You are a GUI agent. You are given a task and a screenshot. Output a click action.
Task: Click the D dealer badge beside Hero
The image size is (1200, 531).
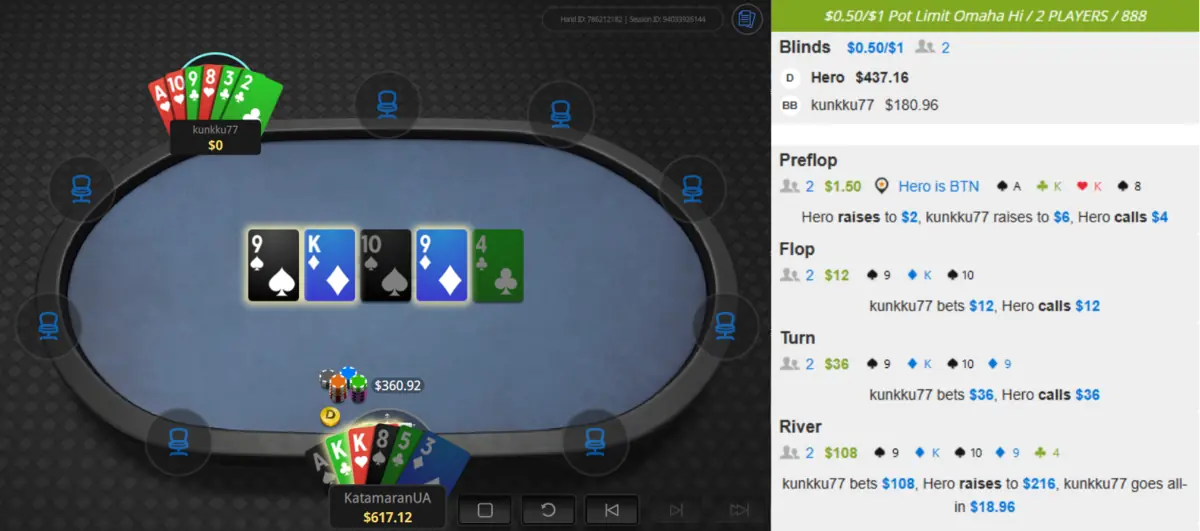(790, 77)
